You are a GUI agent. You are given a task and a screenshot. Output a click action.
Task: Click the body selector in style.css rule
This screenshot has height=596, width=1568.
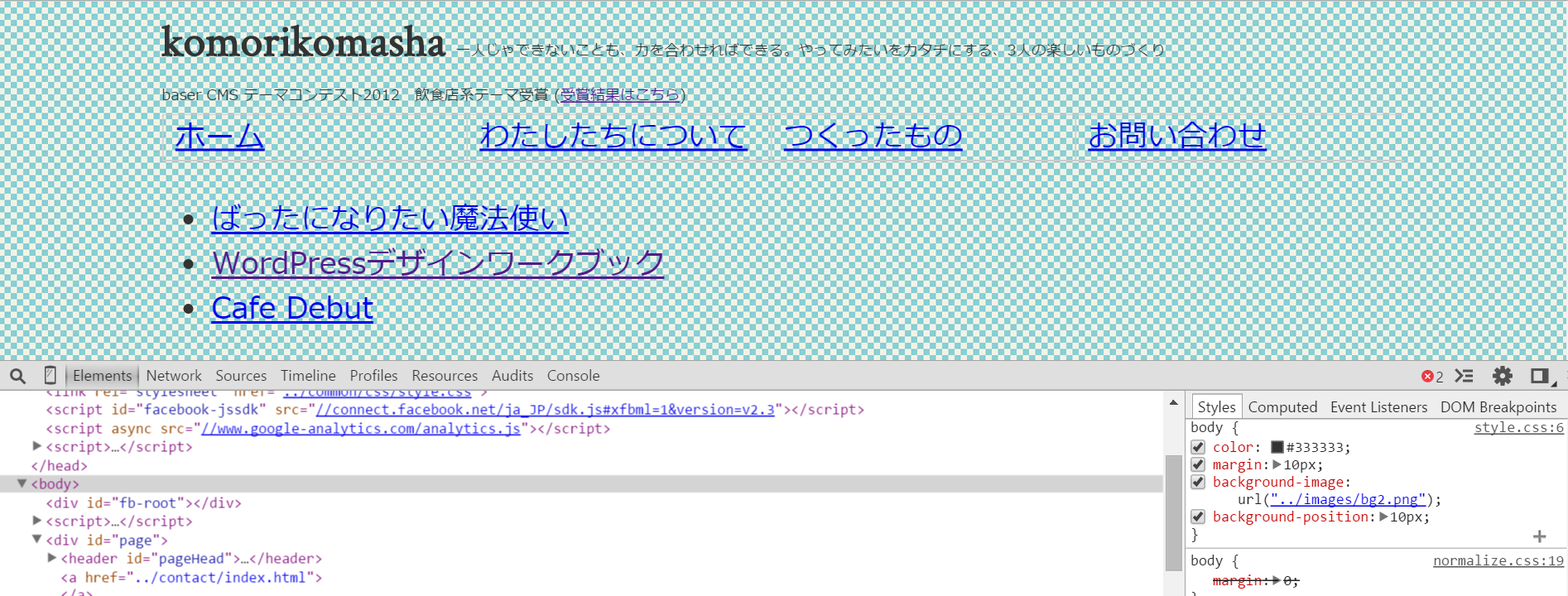1206,428
